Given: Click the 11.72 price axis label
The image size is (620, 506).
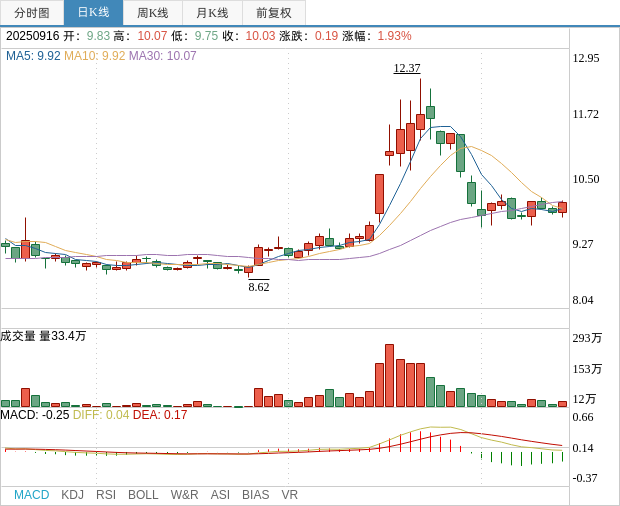Looking at the screenshot, I should coord(586,114).
